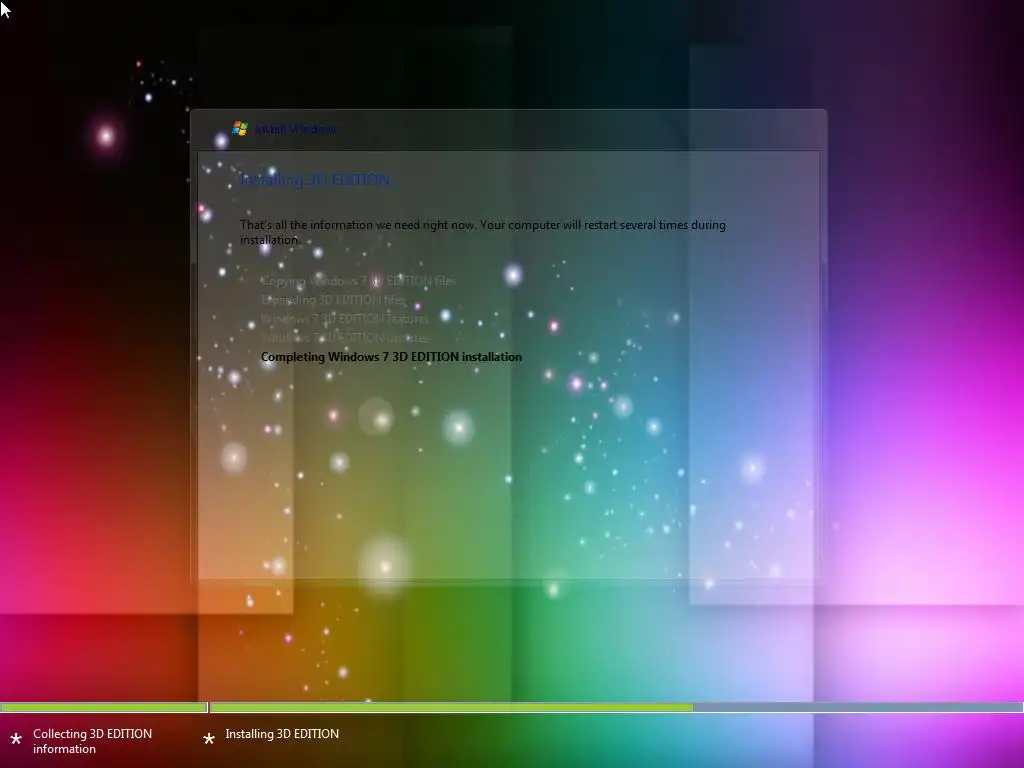This screenshot has width=1024, height=768.
Task: Click the 'Install Windows' title text
Action: 296,129
